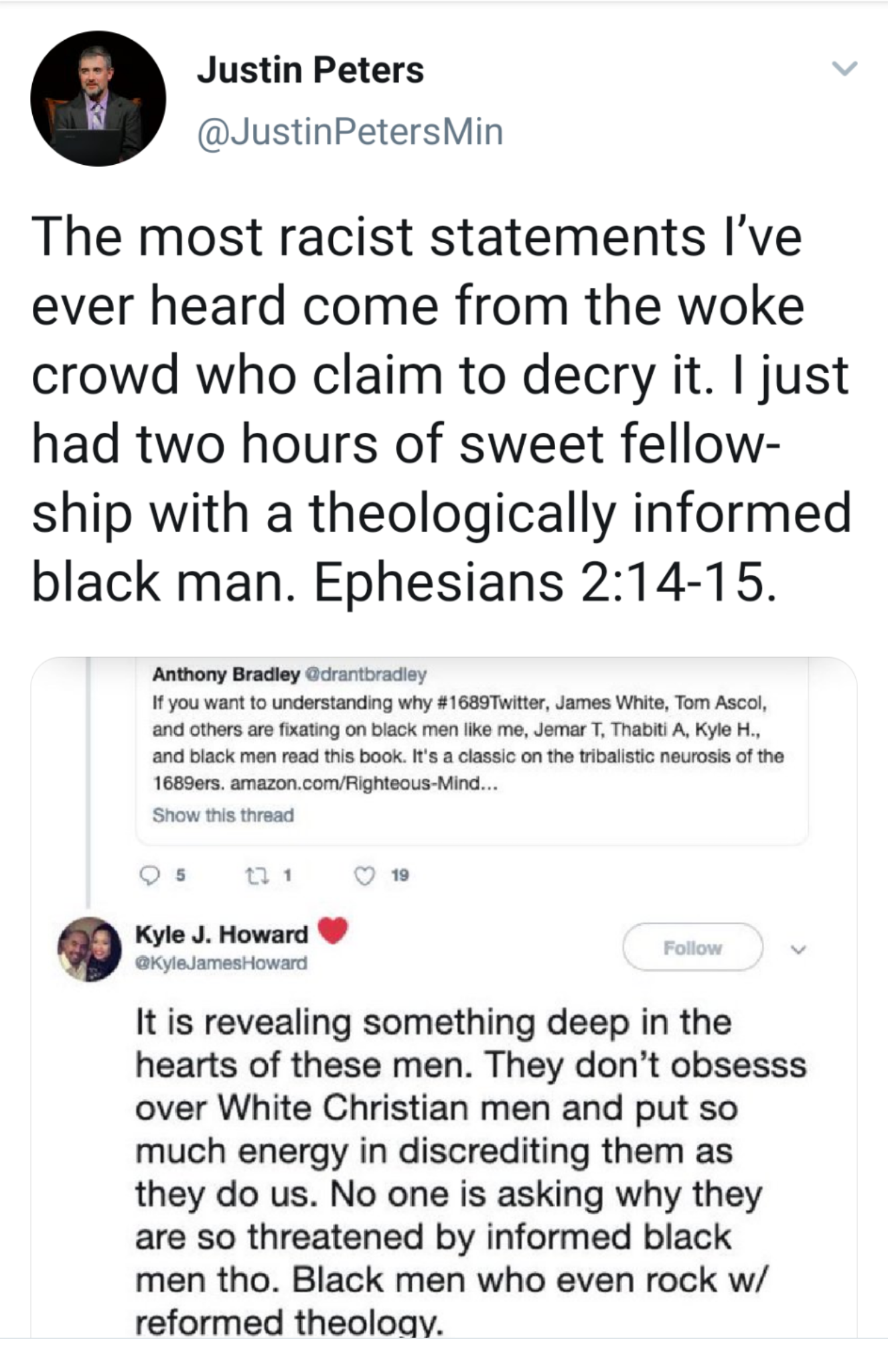Open the amazon.com/Righteous-Mind link

[x=364, y=783]
